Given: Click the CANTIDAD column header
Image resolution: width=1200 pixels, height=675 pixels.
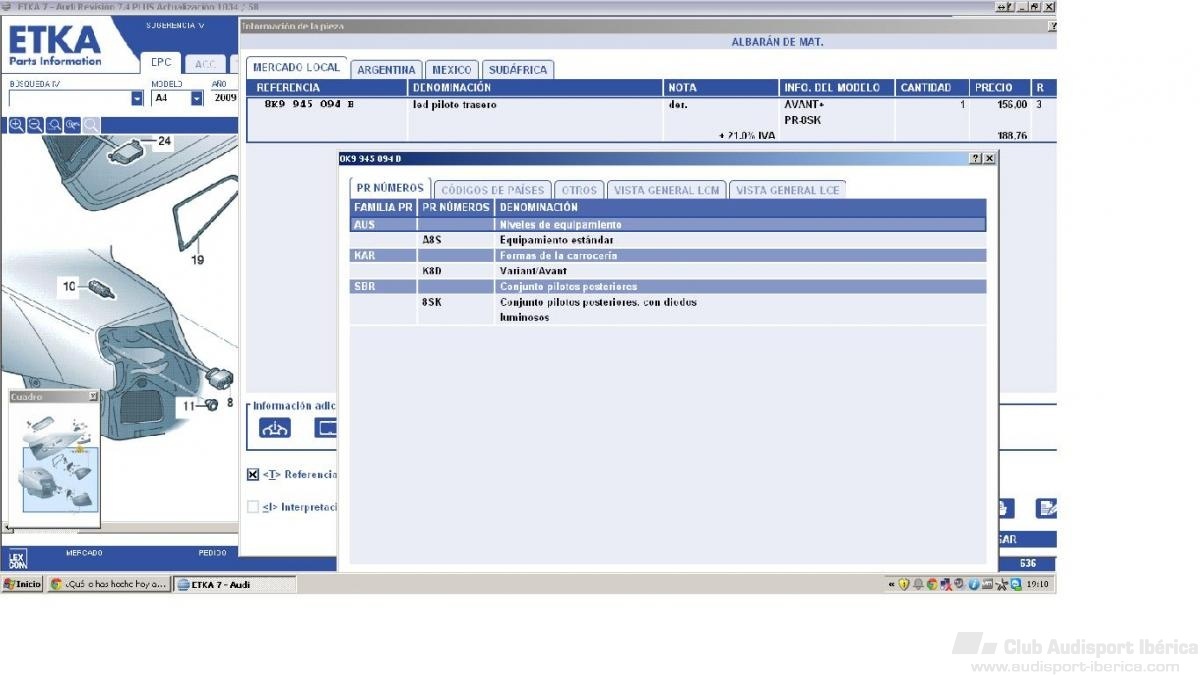Looking at the screenshot, I should click(x=932, y=88).
